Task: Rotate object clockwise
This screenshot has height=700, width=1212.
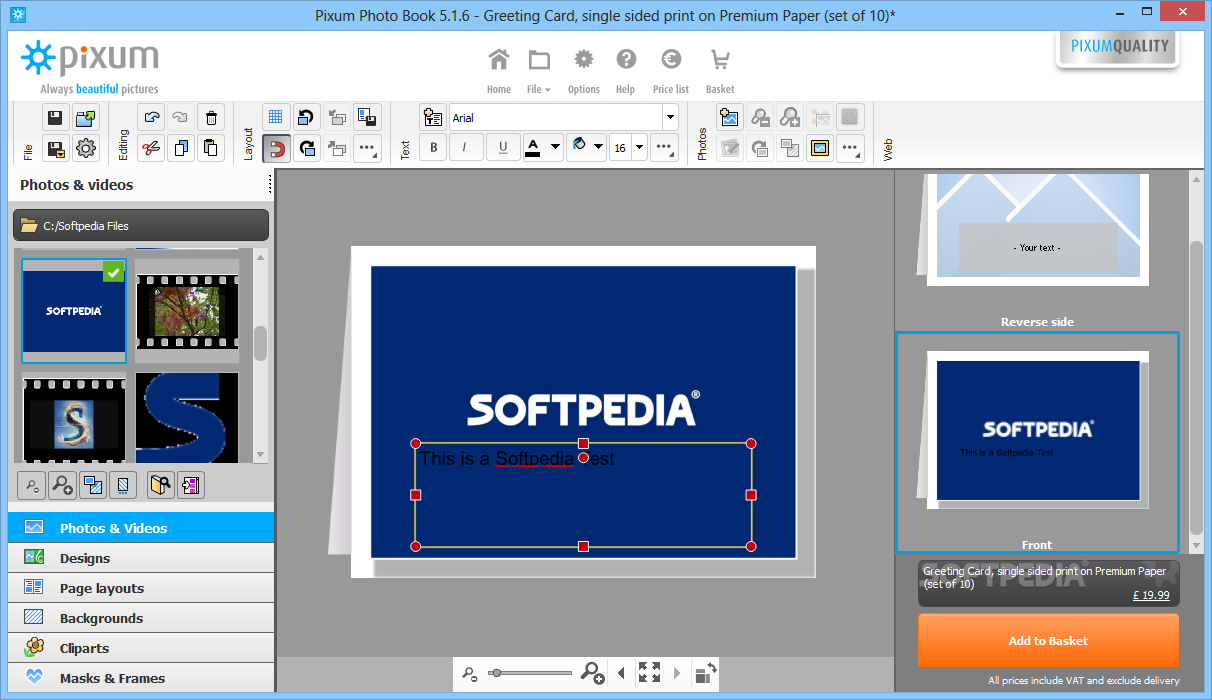Action: point(307,149)
